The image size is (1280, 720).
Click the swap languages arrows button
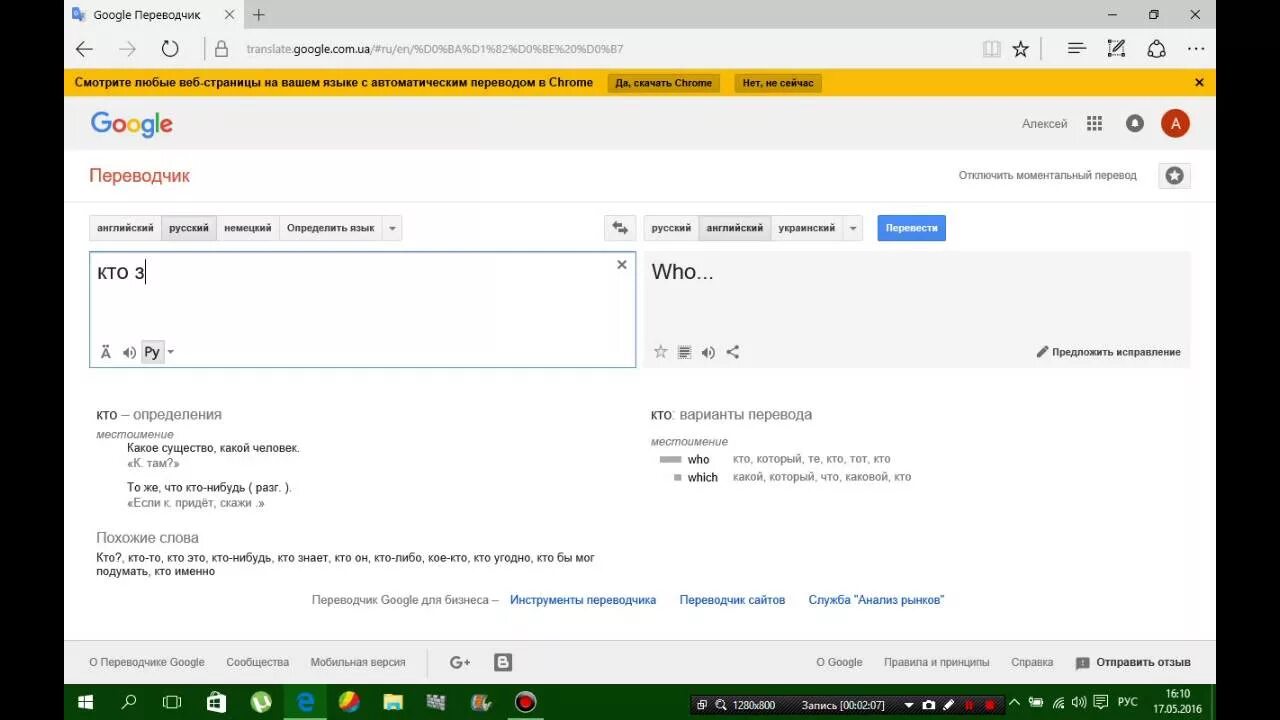point(620,228)
